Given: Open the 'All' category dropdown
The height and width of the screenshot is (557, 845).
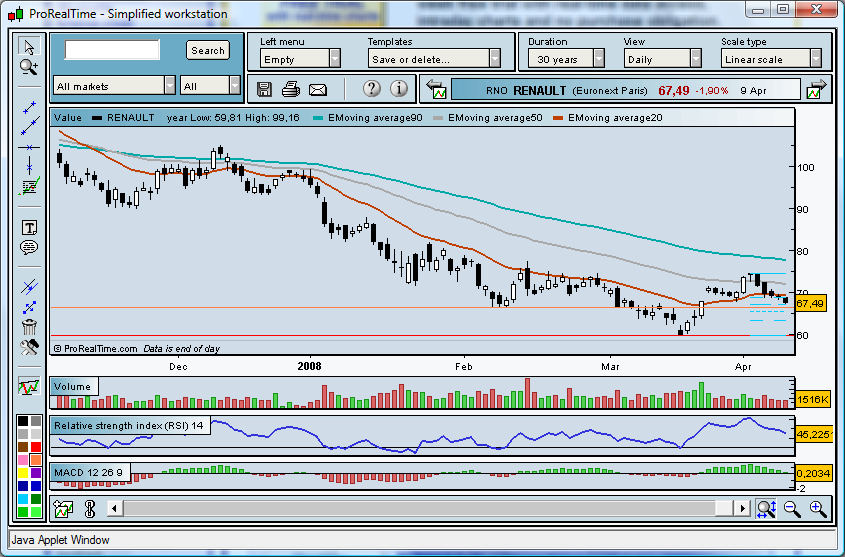Looking at the screenshot, I should click(210, 86).
